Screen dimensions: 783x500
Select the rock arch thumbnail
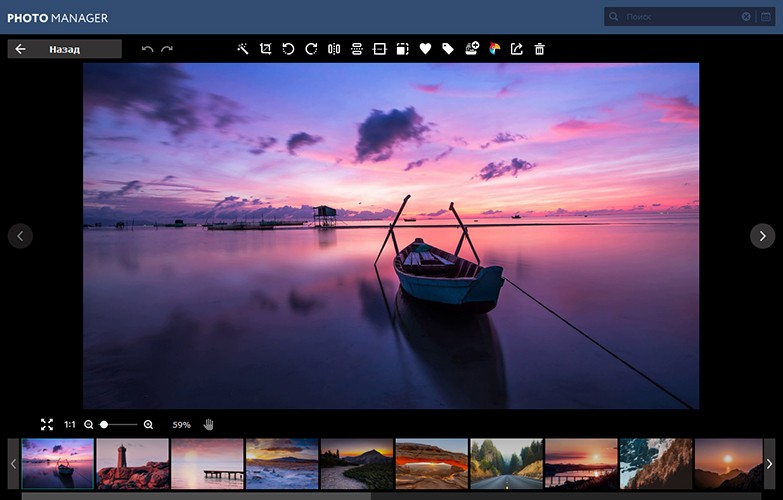tap(432, 464)
